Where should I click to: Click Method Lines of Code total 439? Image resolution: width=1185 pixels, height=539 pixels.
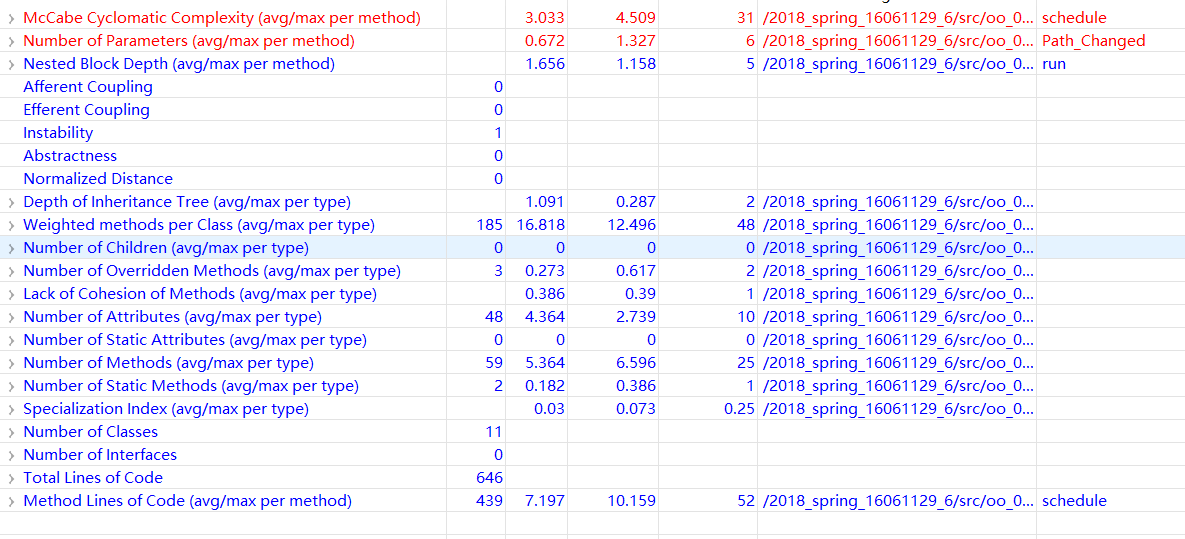pyautogui.click(x=490, y=501)
